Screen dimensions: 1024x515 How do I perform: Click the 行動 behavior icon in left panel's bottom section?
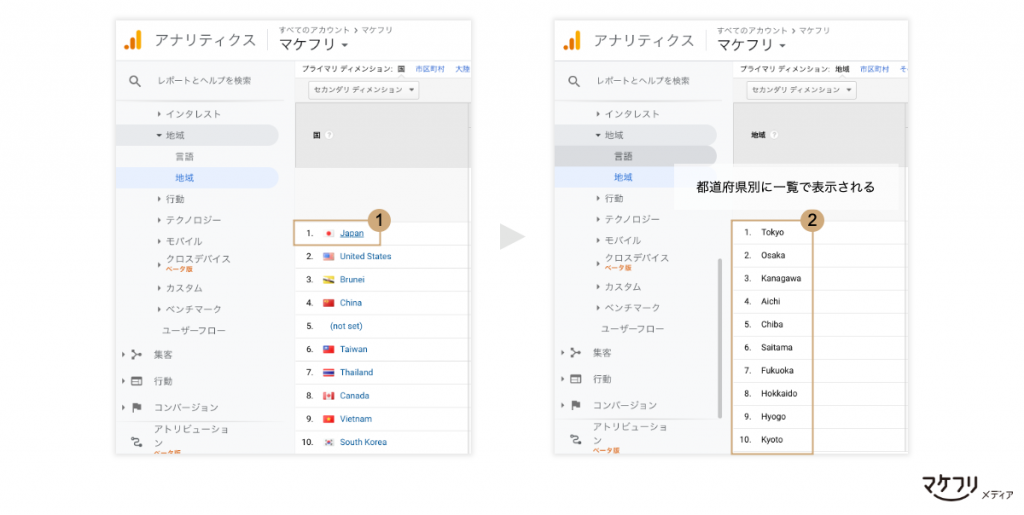(x=136, y=381)
